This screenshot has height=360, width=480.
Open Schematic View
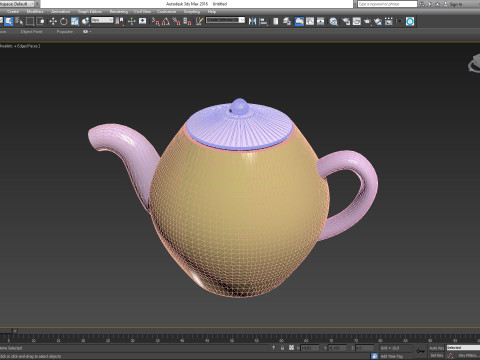coord(321,21)
